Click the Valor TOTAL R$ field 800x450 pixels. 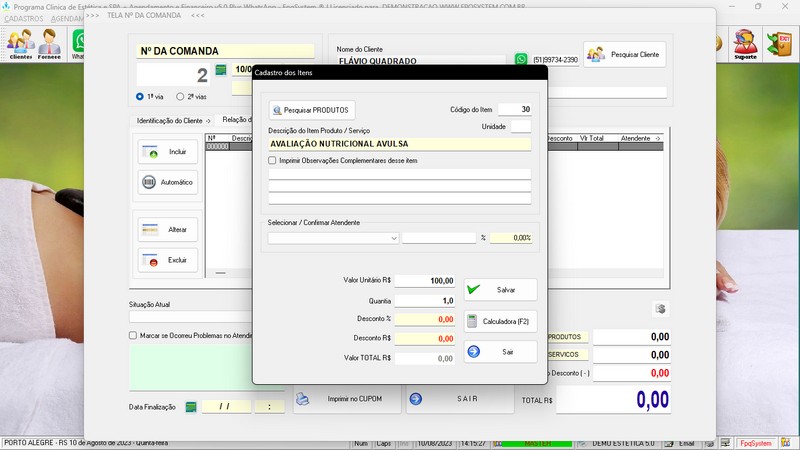(424, 358)
